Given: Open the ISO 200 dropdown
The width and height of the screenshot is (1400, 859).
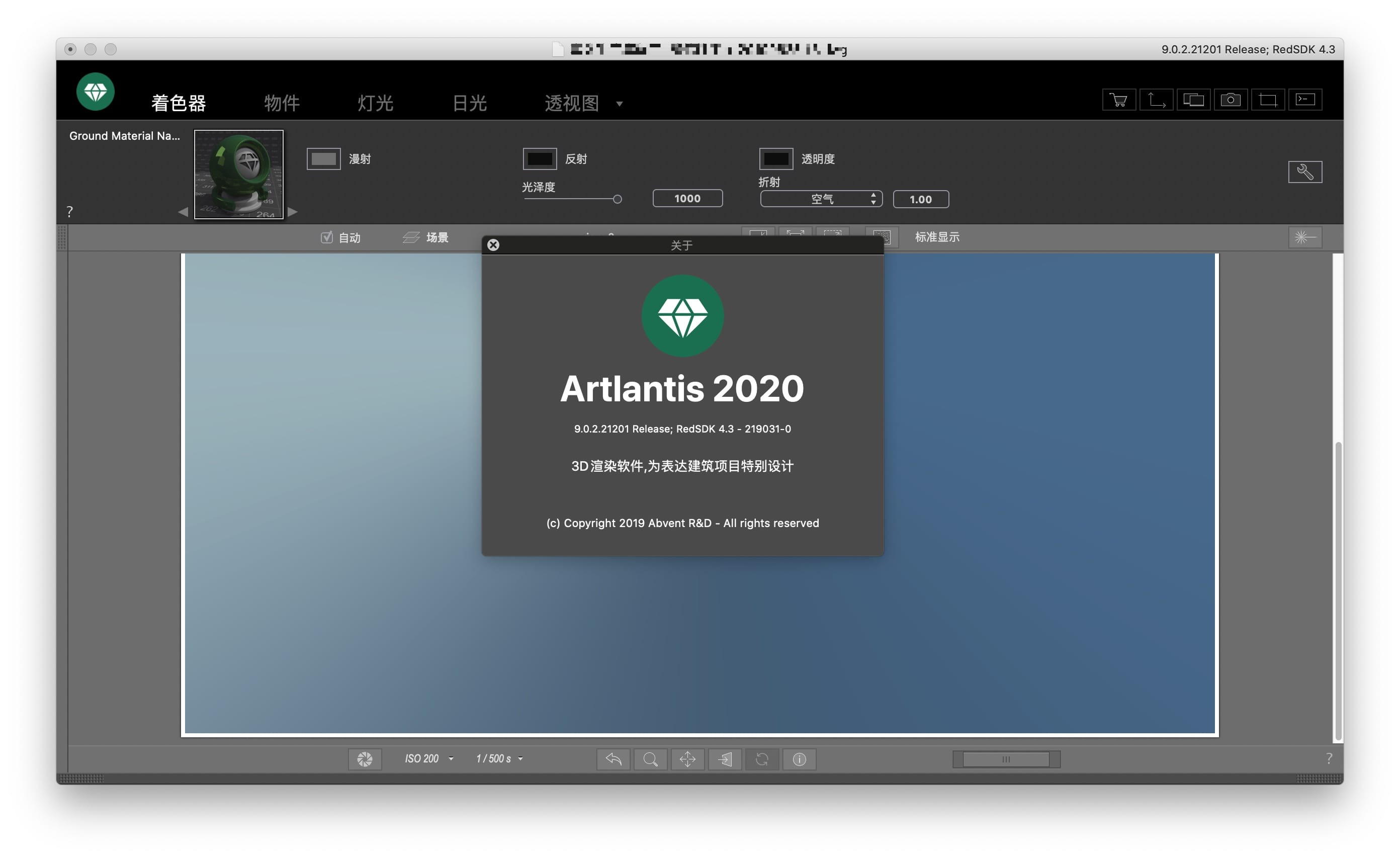Looking at the screenshot, I should 429,759.
